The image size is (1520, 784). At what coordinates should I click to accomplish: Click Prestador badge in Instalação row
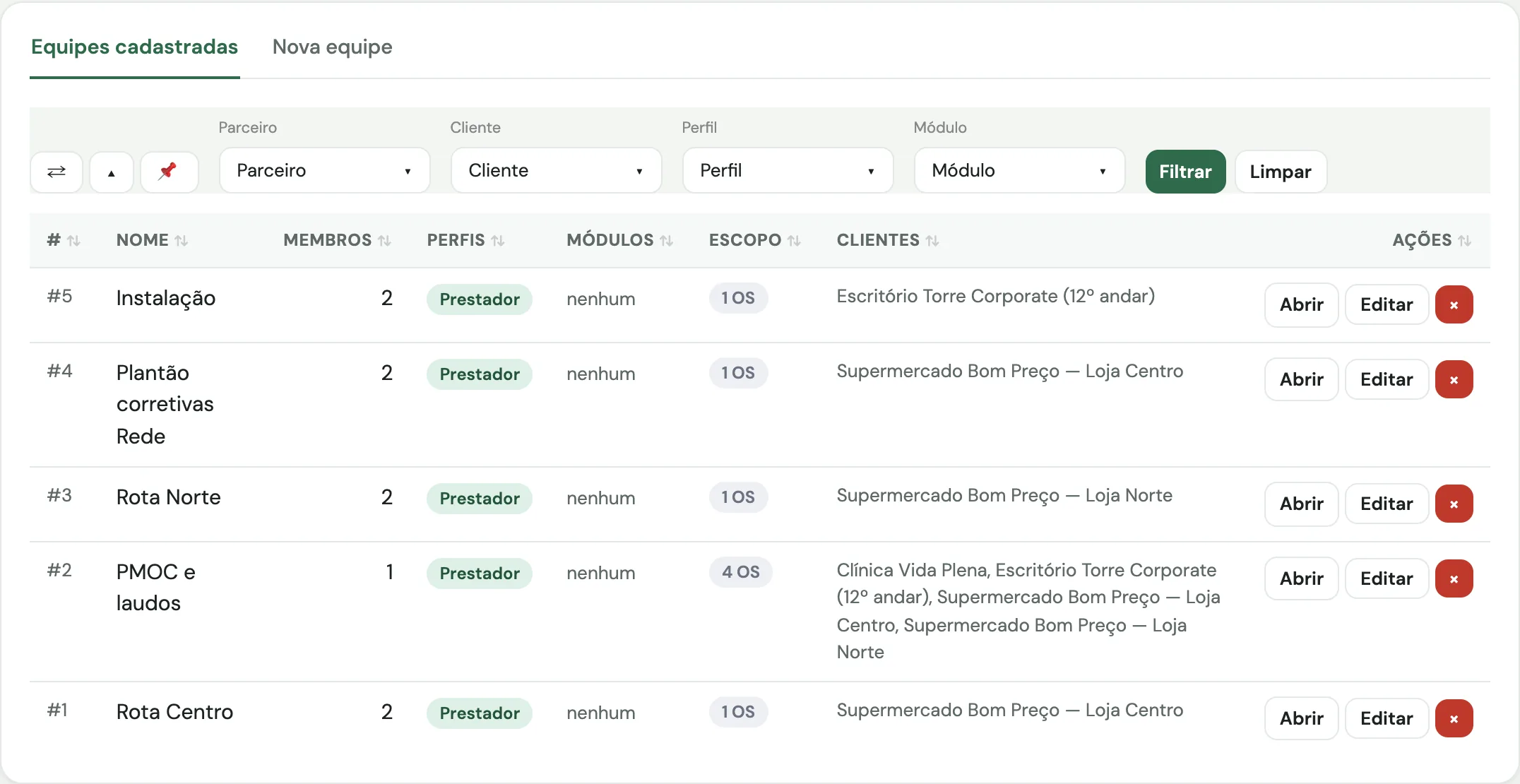(480, 299)
